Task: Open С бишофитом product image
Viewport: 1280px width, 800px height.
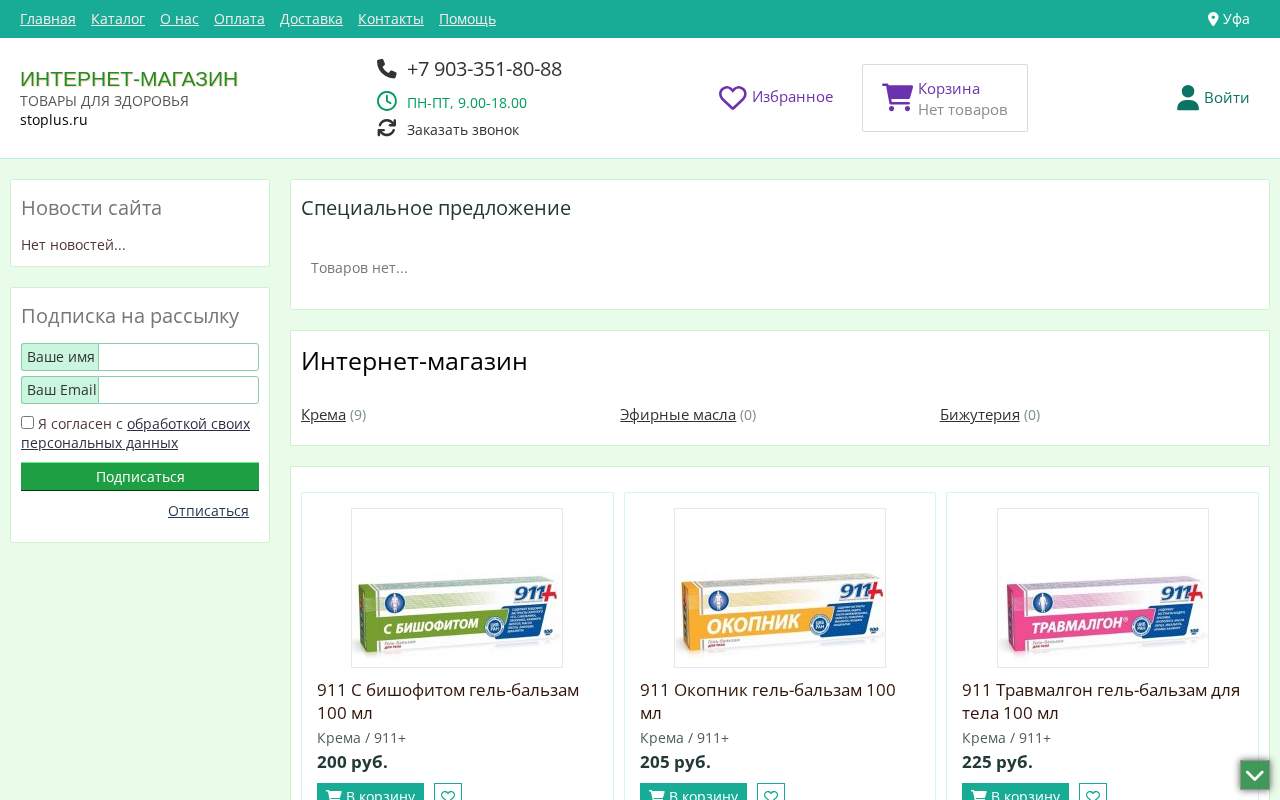Action: tap(457, 588)
